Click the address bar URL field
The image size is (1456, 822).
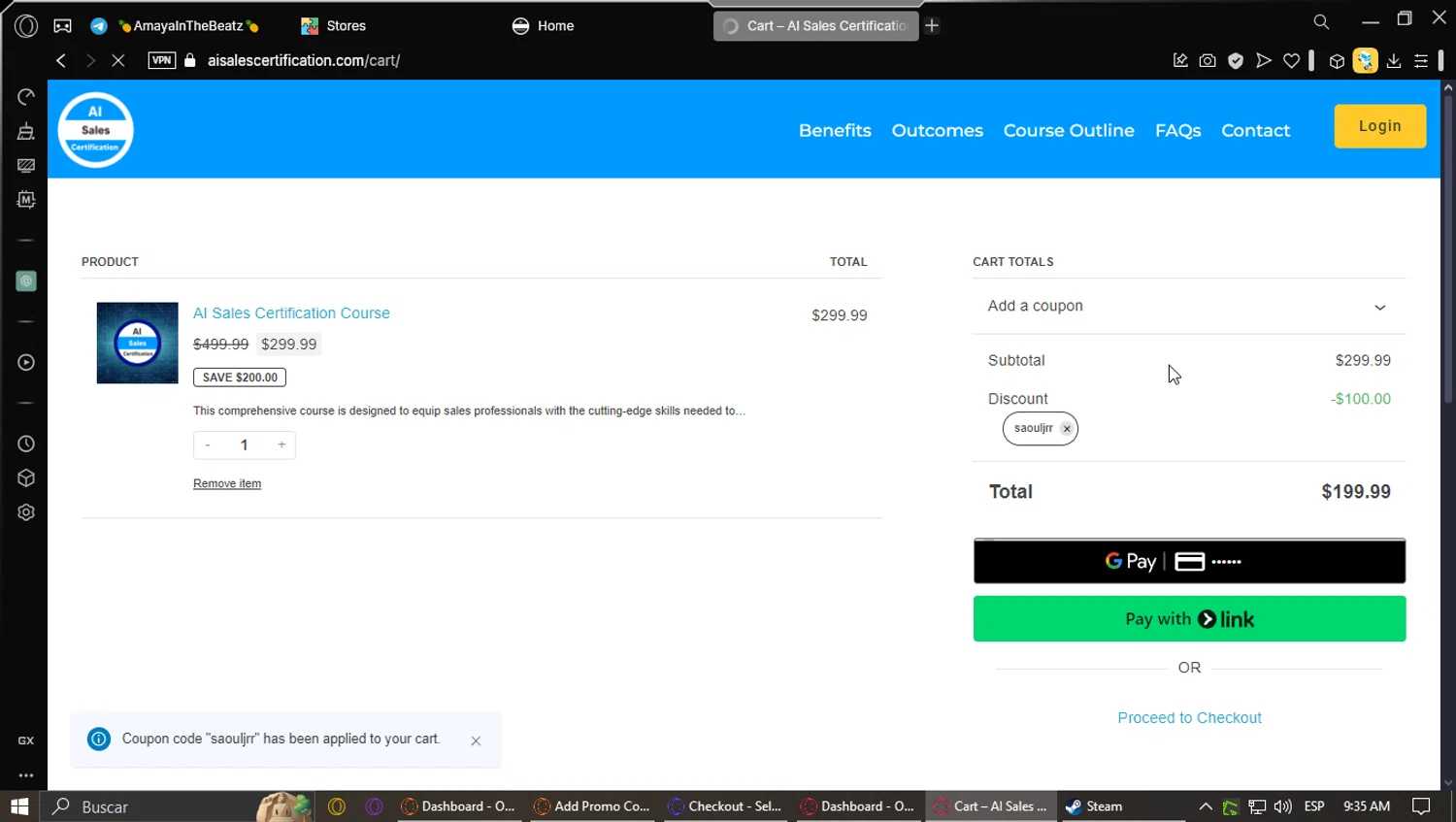pyautogui.click(x=304, y=60)
